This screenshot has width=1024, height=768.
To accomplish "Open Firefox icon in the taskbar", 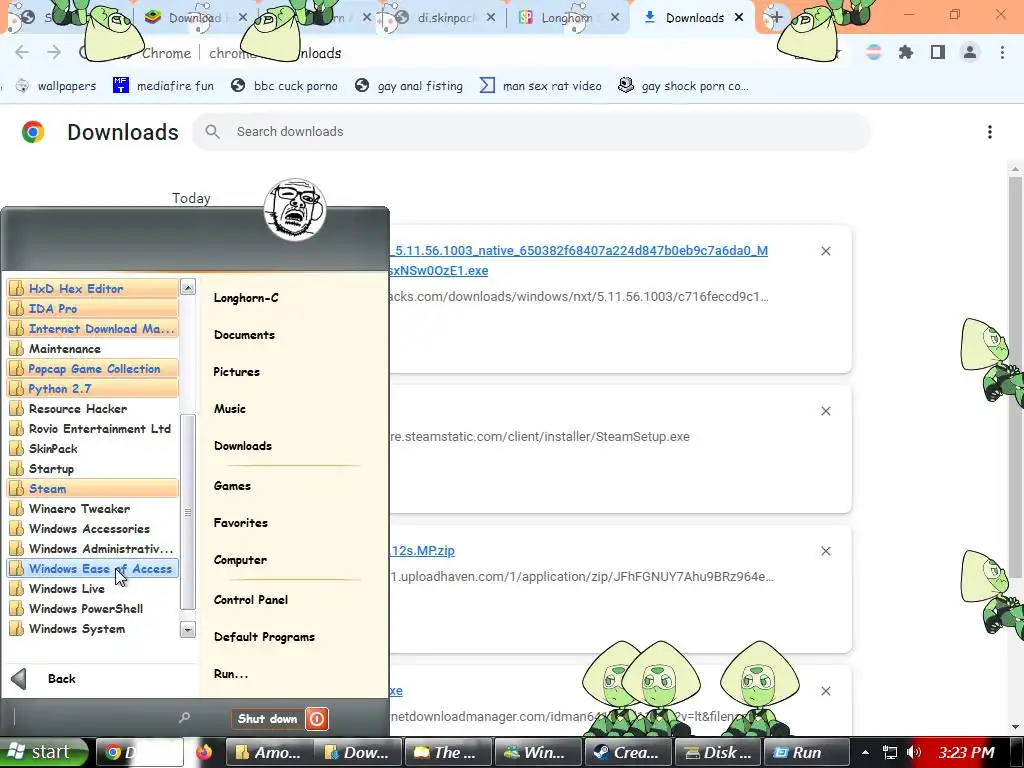I will pyautogui.click(x=204, y=752).
